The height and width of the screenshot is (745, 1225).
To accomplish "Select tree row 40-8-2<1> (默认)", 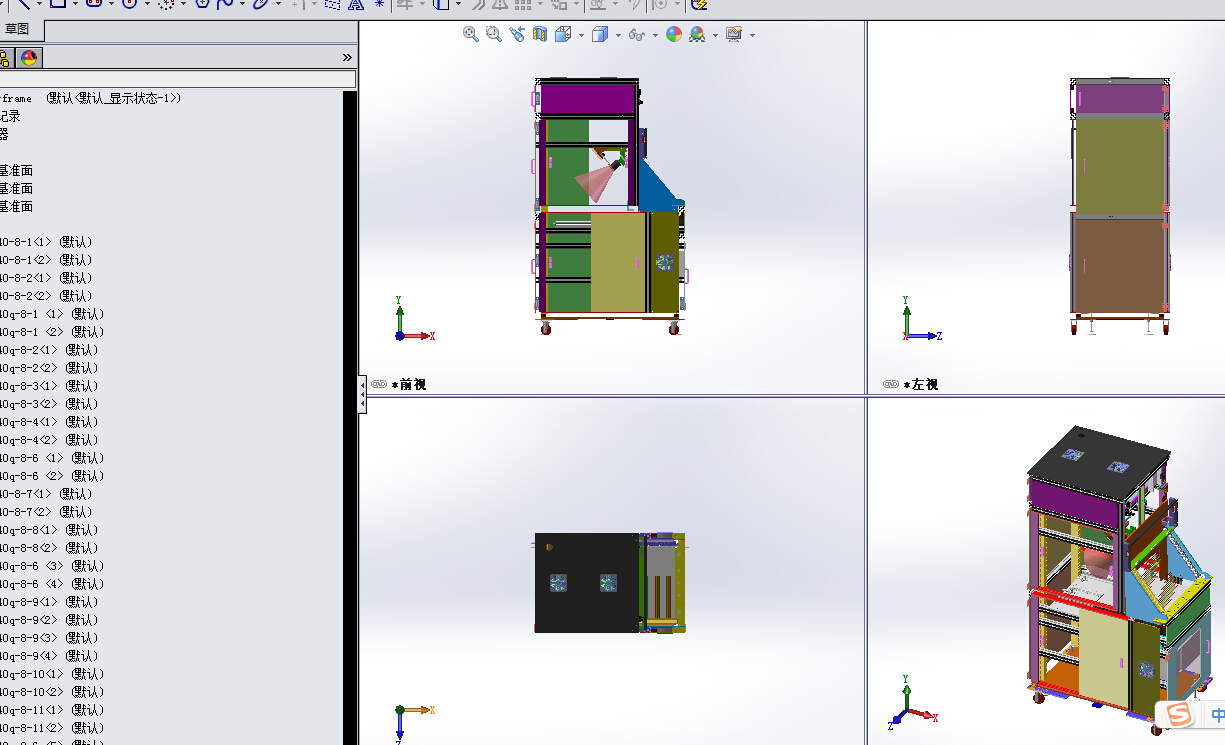I will tap(45, 278).
